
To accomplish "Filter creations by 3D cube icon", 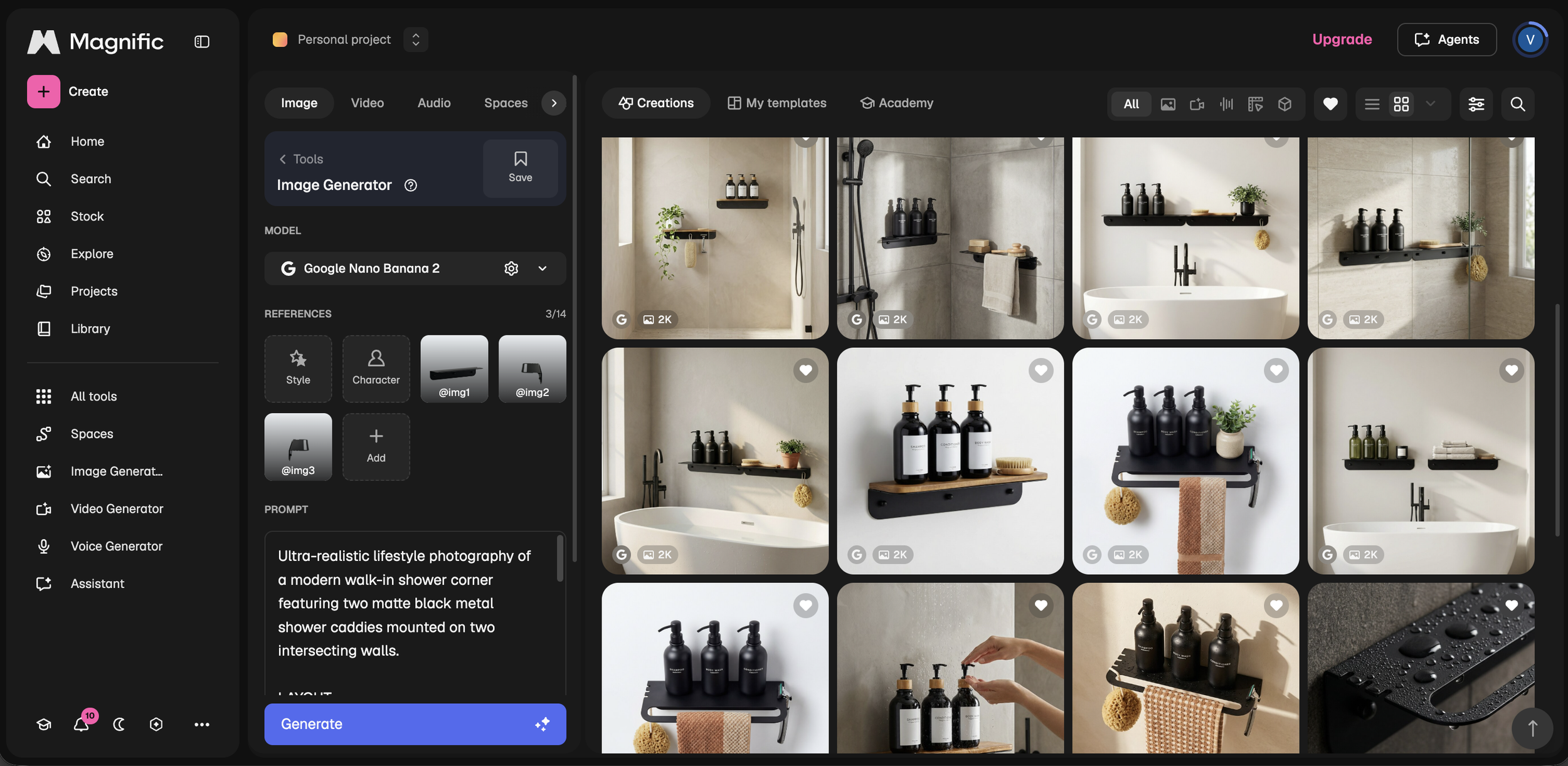I will (x=1285, y=104).
